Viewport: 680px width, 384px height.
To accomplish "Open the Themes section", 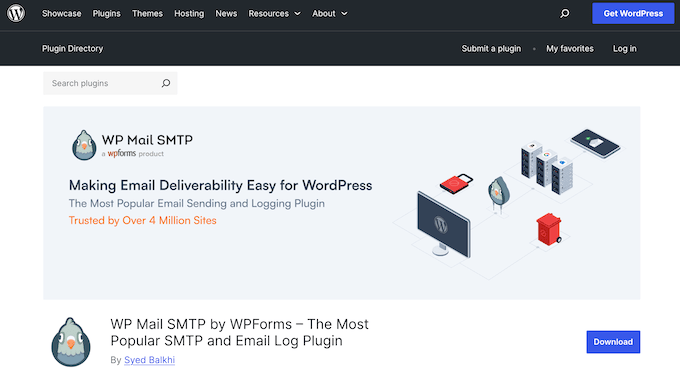I will [x=147, y=13].
